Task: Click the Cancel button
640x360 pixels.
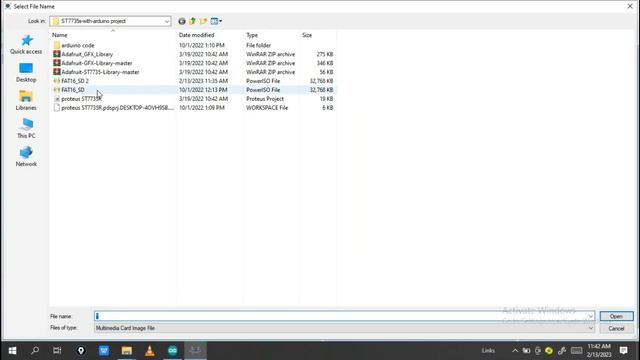Action: pyautogui.click(x=616, y=329)
